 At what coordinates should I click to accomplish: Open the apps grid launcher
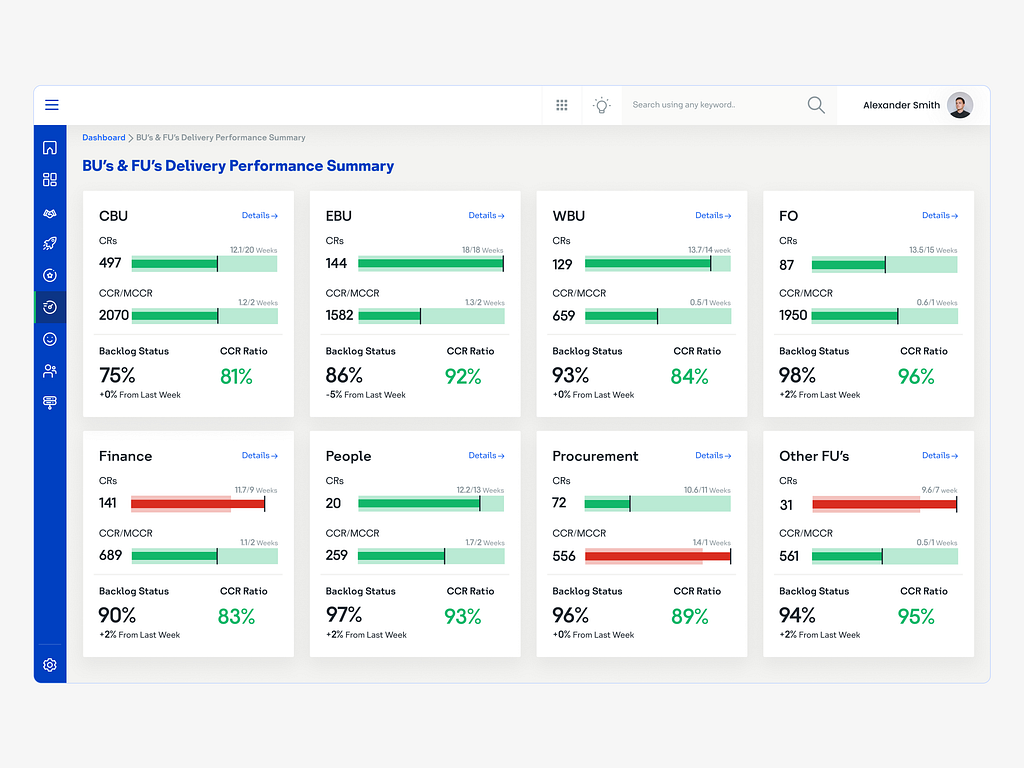point(561,104)
